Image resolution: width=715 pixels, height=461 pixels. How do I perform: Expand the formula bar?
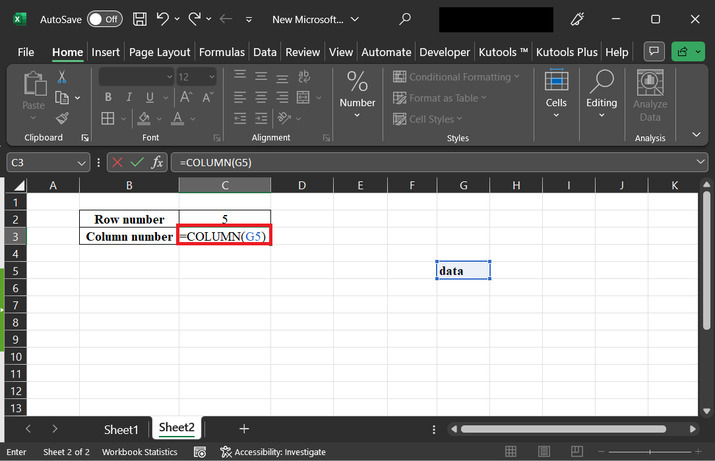(x=700, y=162)
